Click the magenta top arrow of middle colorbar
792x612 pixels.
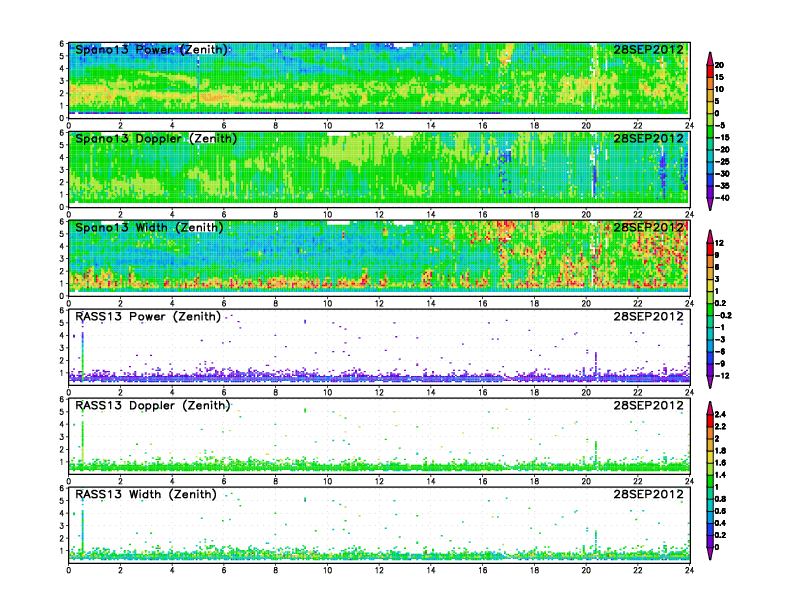click(710, 236)
